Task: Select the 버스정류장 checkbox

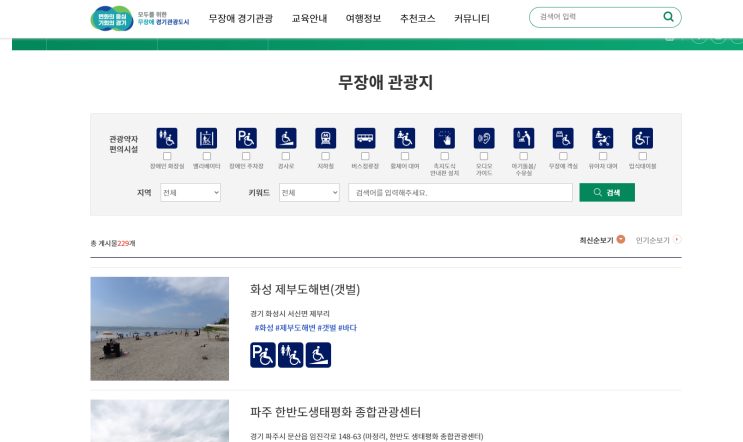Action: 365,156
